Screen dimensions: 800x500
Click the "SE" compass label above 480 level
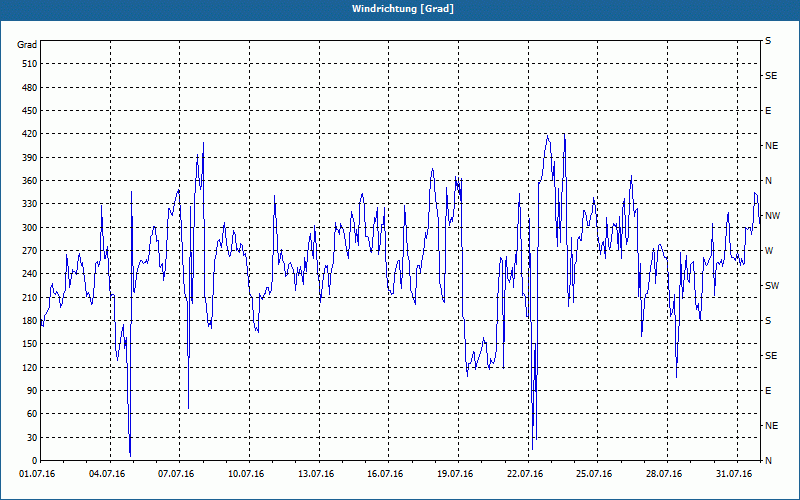pos(771,76)
